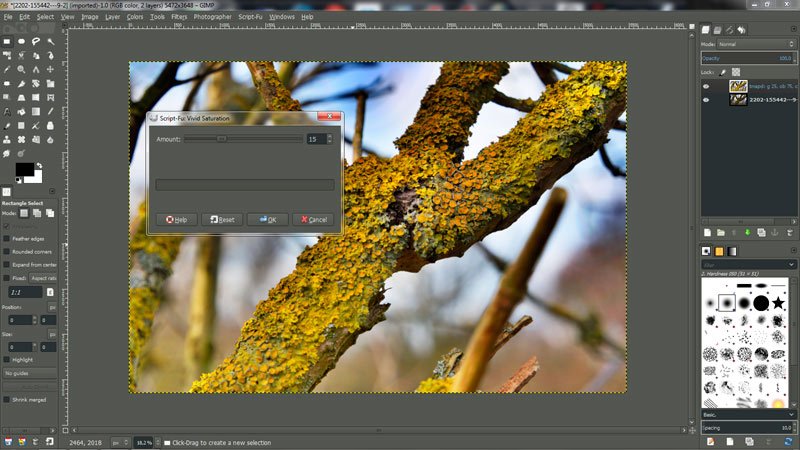The image size is (800, 450).
Task: Select the Bucket Fill tool
Action: pyautogui.click(x=21, y=111)
